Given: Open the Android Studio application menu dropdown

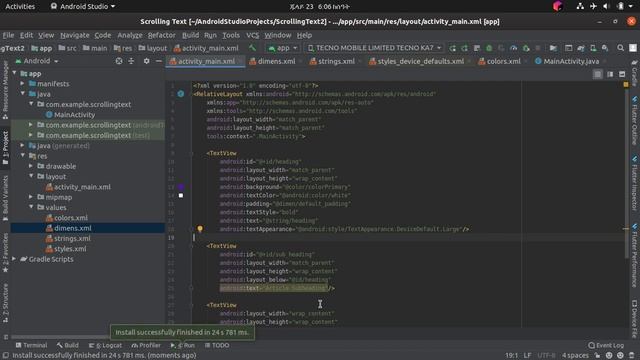Looking at the screenshot, I should click(83, 6).
